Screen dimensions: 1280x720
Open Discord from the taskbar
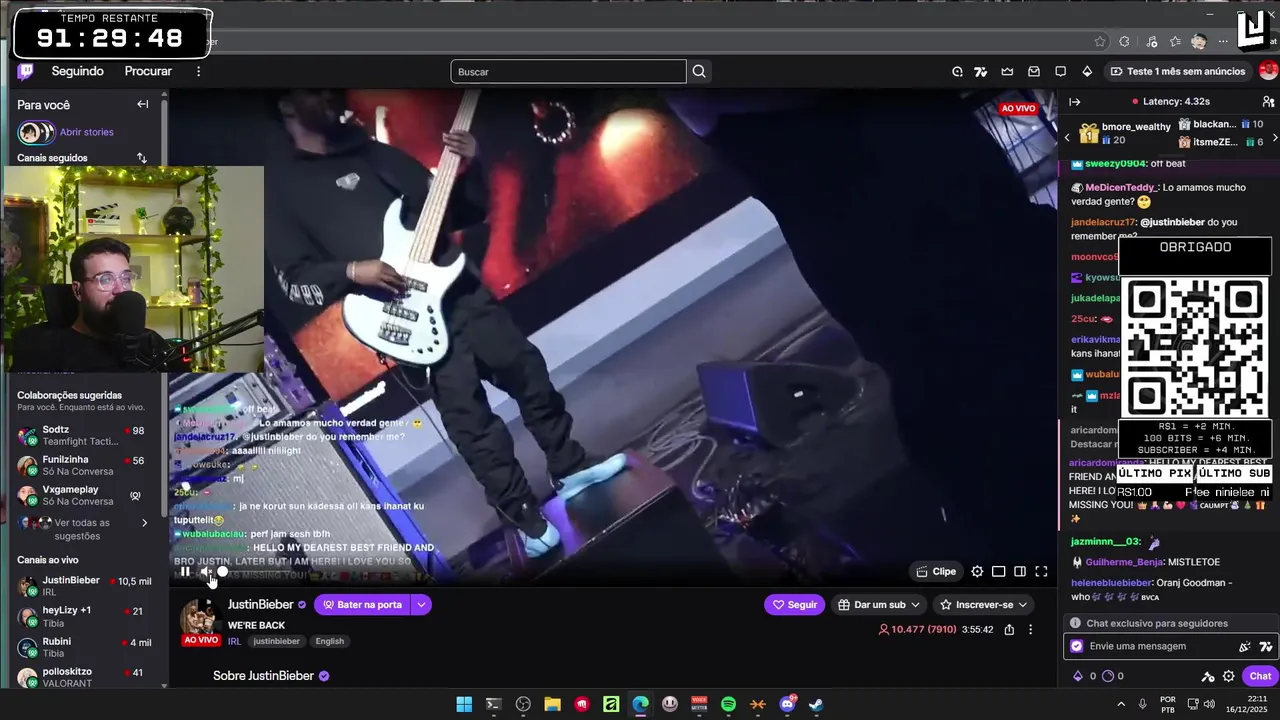(787, 704)
